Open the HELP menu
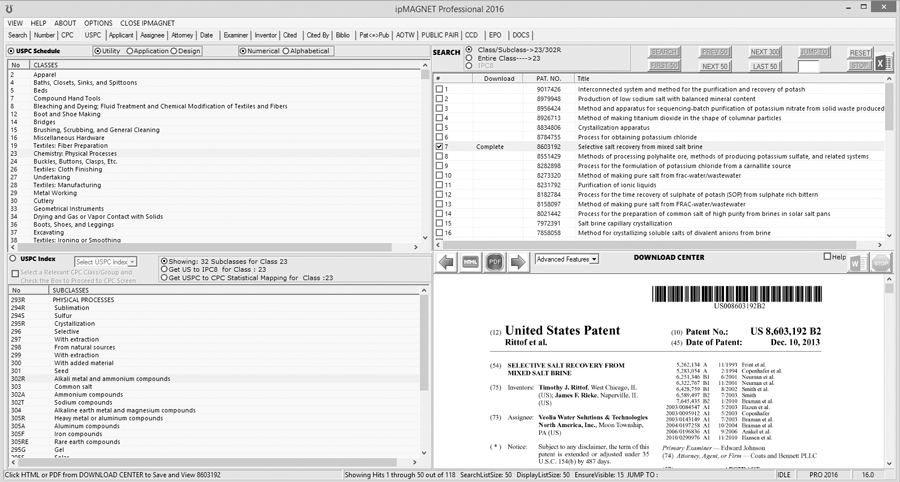Screen dimensions: 900x482 [38, 24]
